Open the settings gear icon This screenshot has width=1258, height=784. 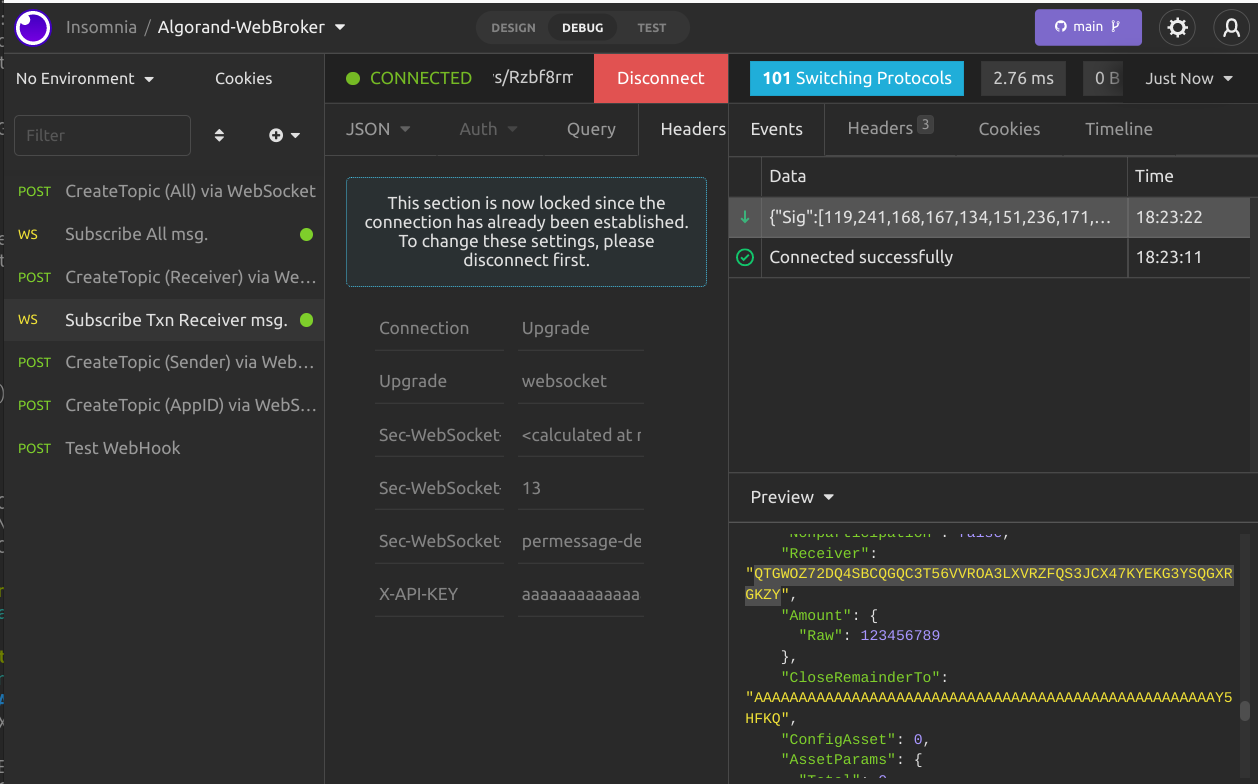click(x=1178, y=27)
